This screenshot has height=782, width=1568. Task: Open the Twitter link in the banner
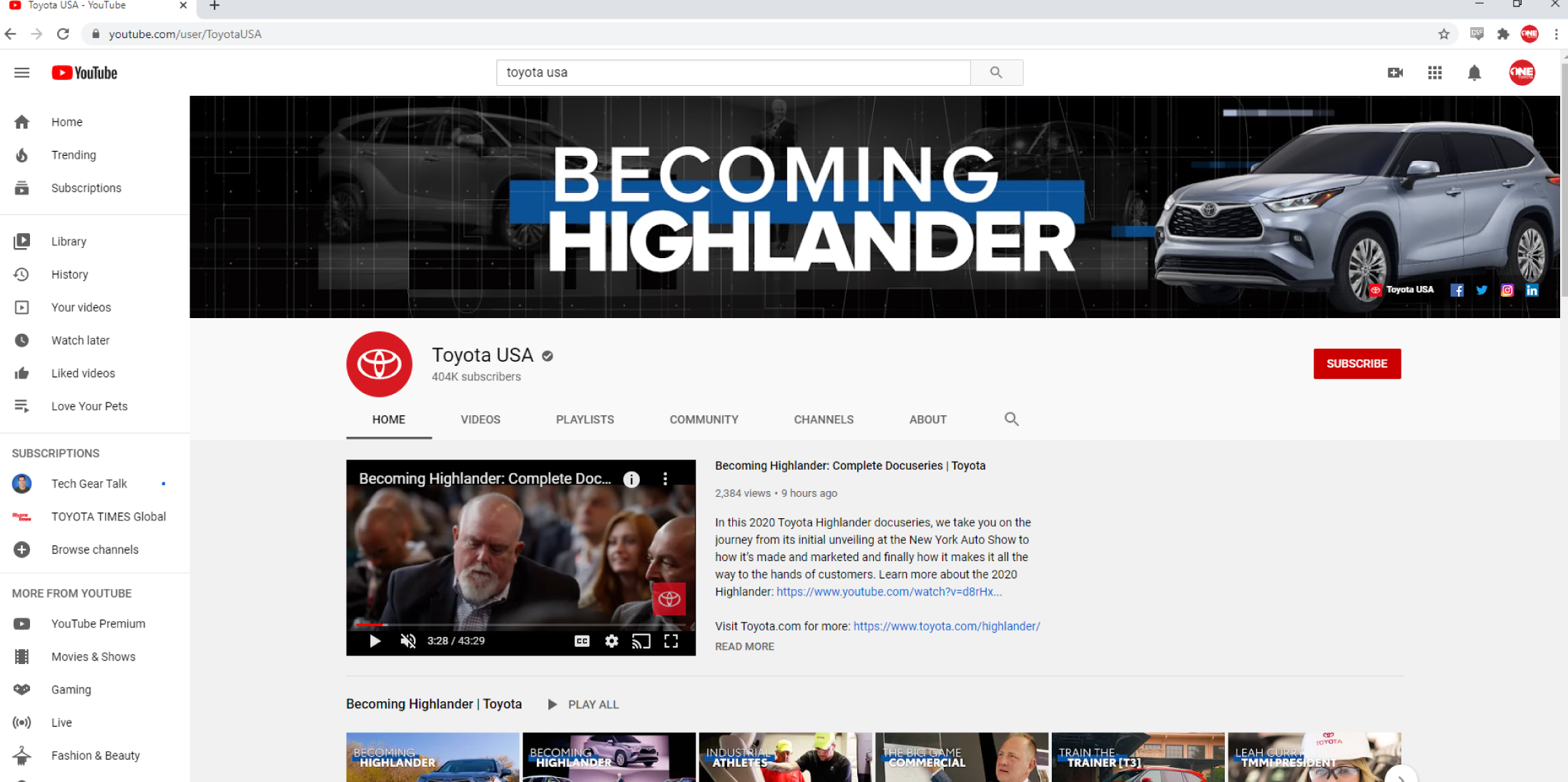click(1481, 290)
